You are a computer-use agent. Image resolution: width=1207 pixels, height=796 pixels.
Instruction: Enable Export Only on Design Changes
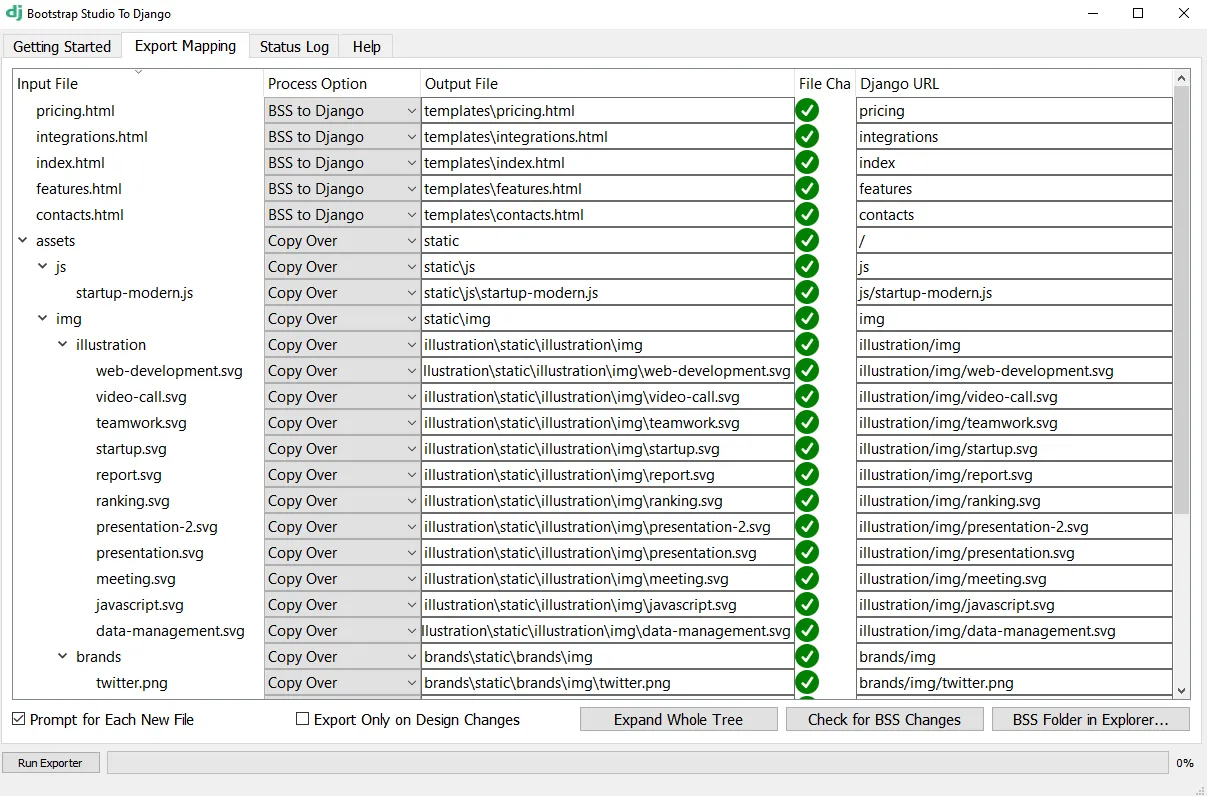click(x=303, y=719)
